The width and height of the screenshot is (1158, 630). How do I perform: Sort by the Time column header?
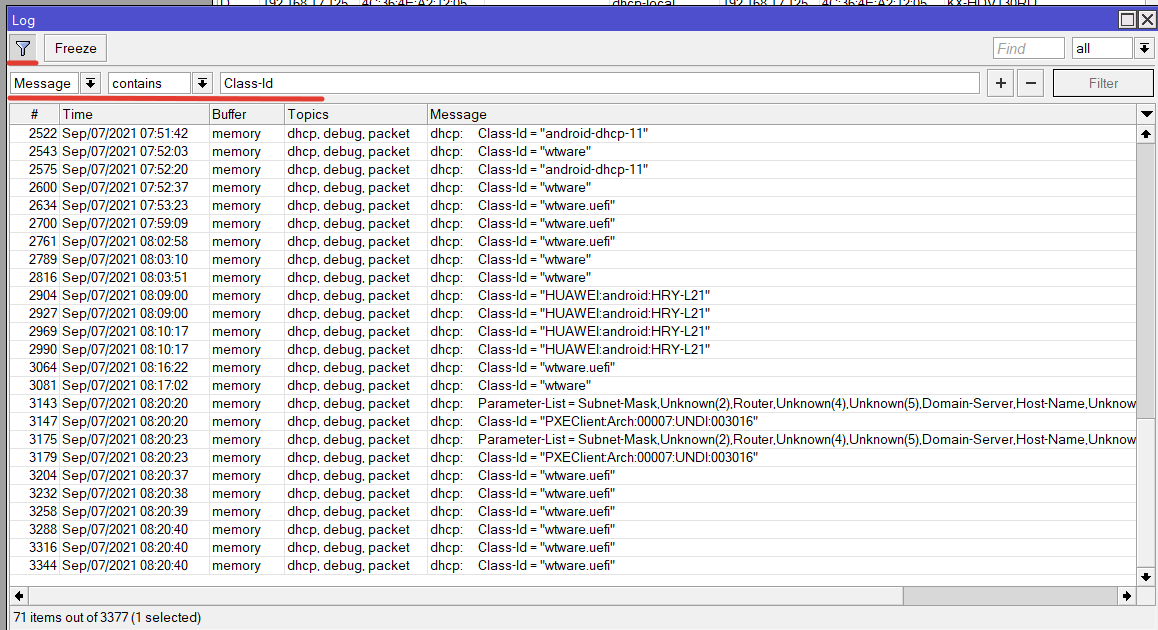(x=134, y=114)
